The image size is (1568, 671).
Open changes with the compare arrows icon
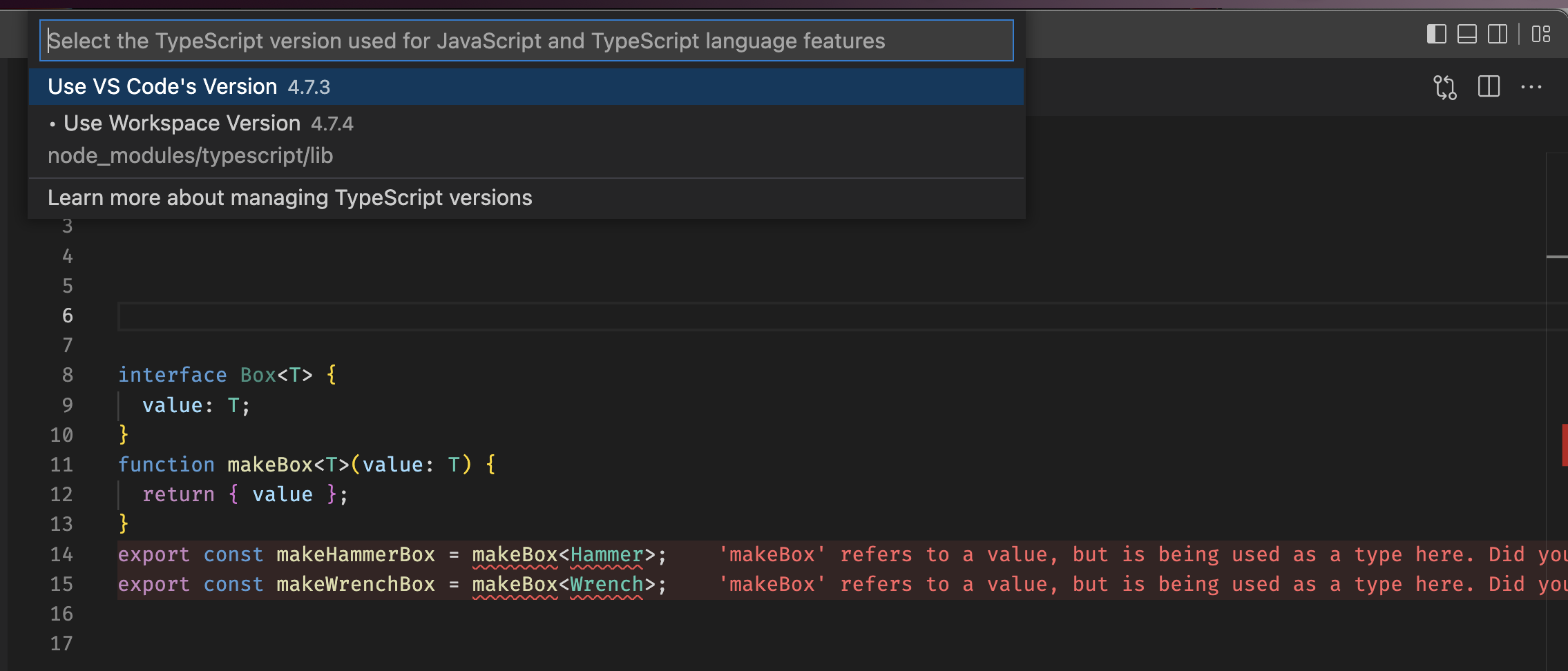[1444, 87]
